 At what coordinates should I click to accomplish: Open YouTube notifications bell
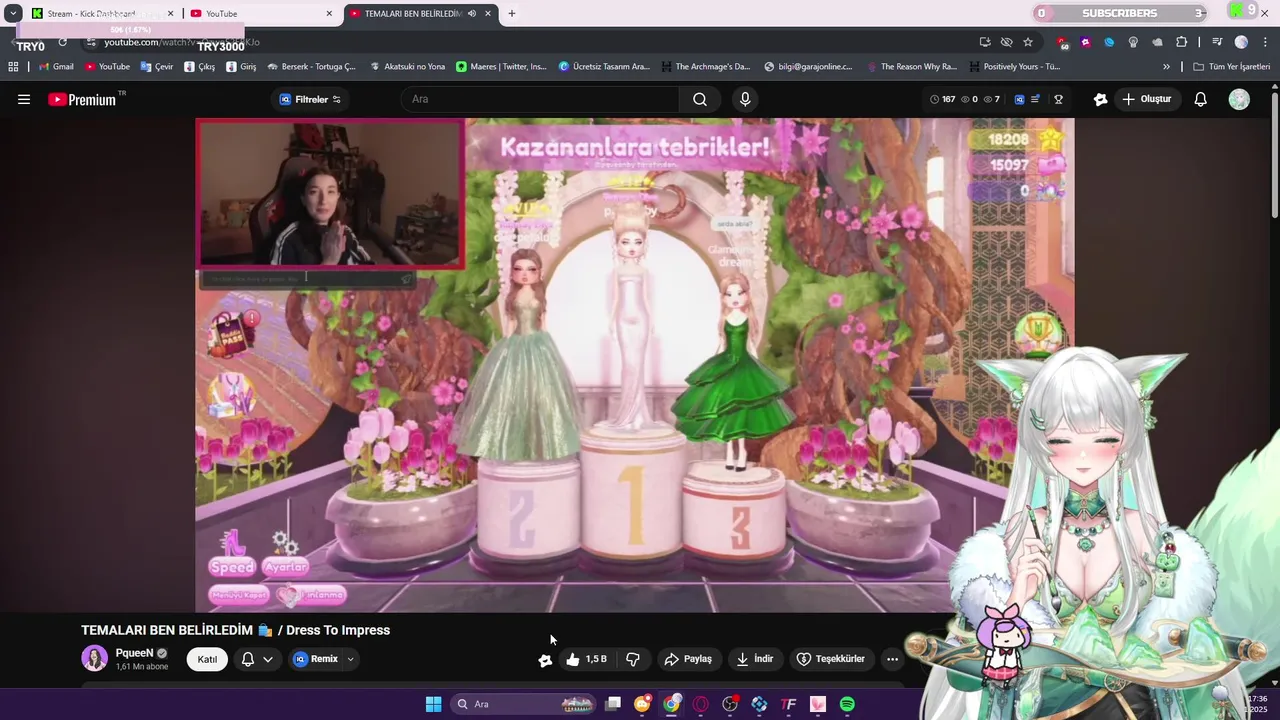[x=1201, y=99]
